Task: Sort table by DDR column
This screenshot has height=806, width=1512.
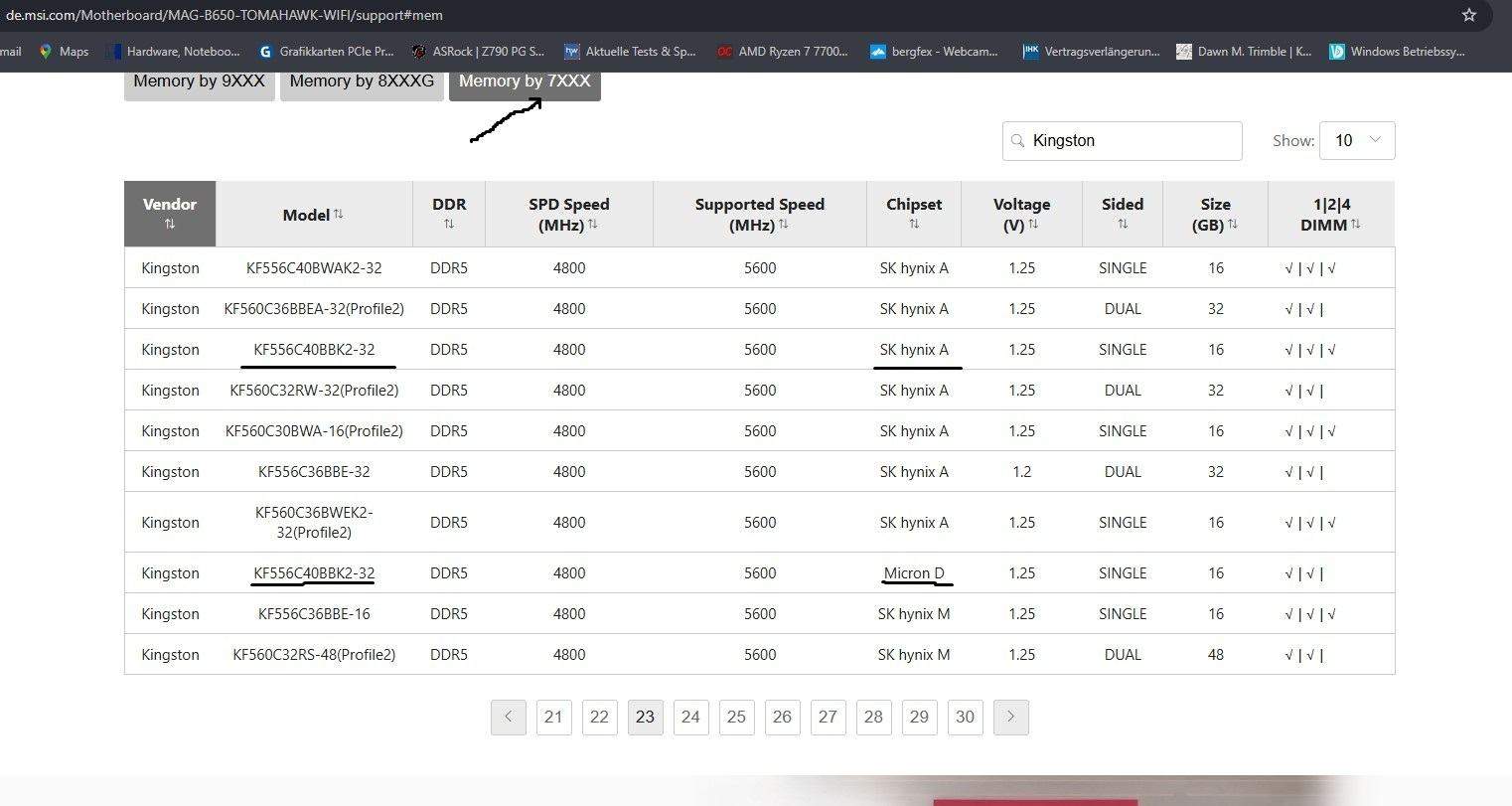Action: pyautogui.click(x=449, y=214)
